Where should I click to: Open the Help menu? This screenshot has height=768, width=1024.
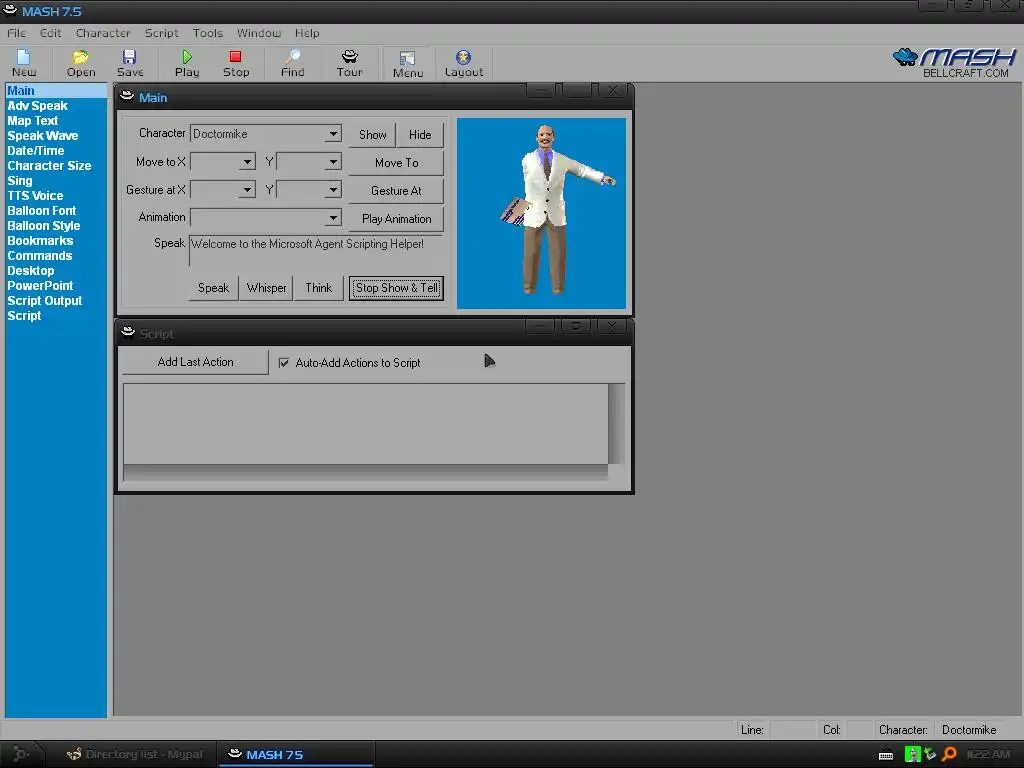(307, 33)
